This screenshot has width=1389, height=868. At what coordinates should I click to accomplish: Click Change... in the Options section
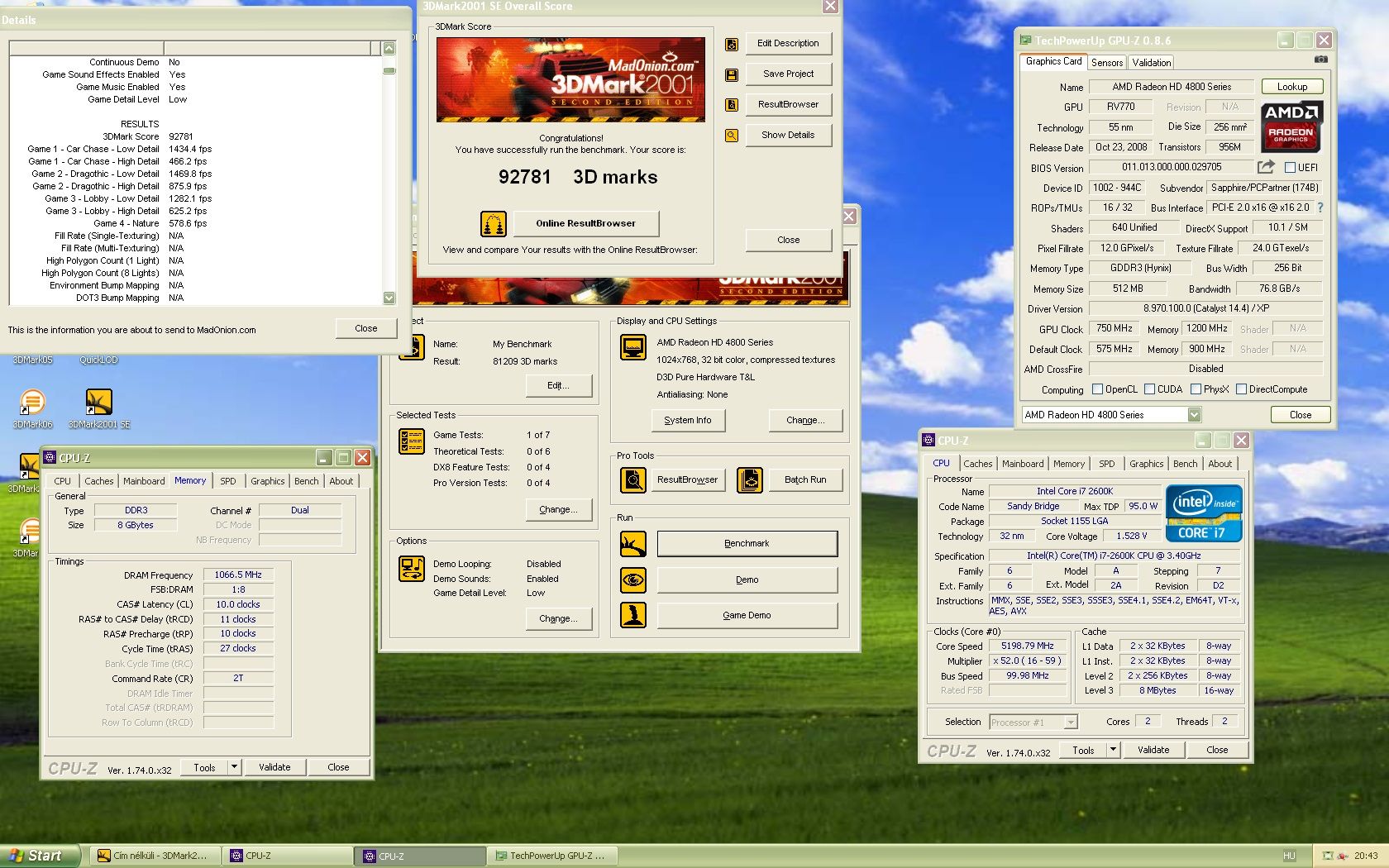click(558, 618)
